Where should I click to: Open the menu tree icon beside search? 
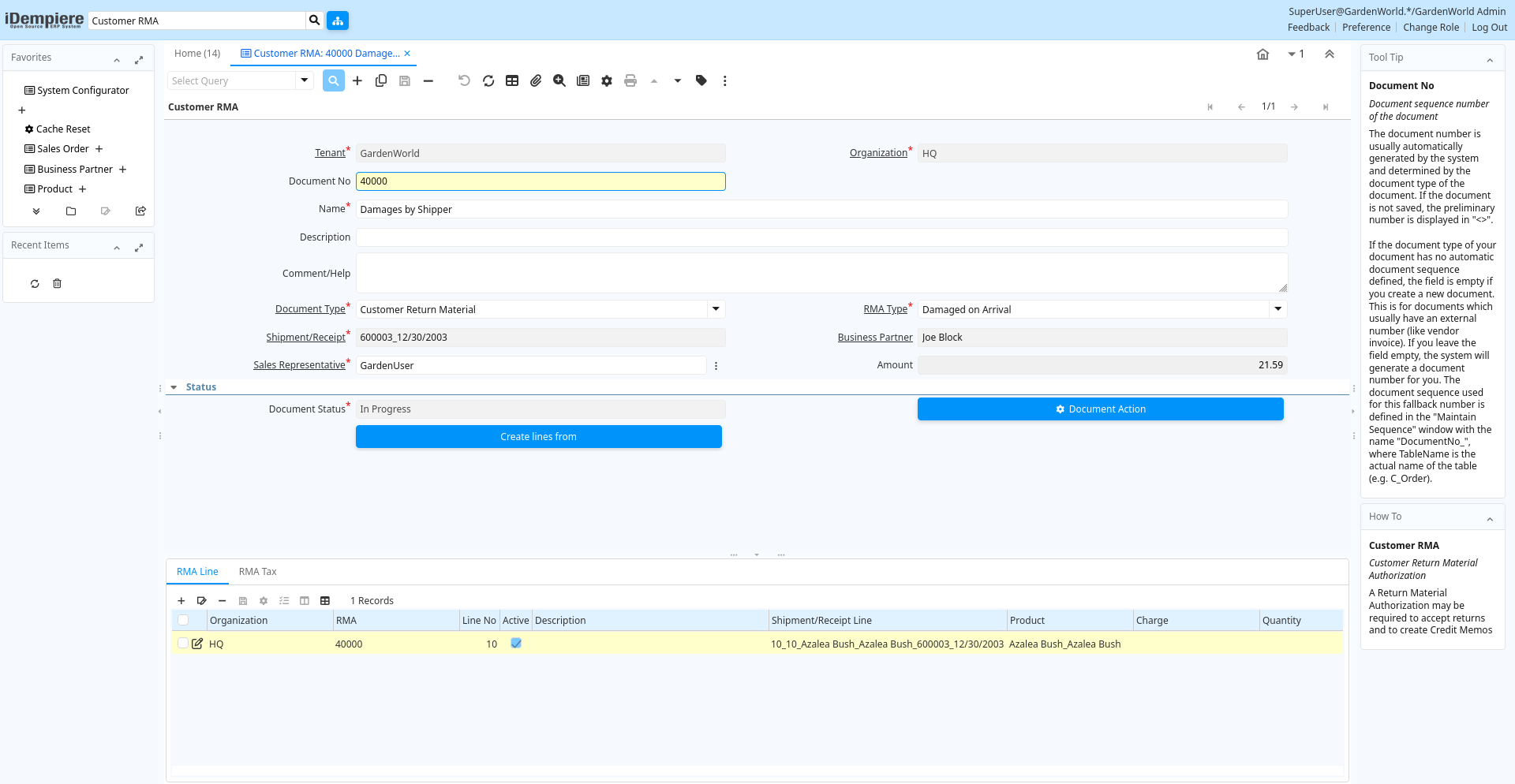338,21
